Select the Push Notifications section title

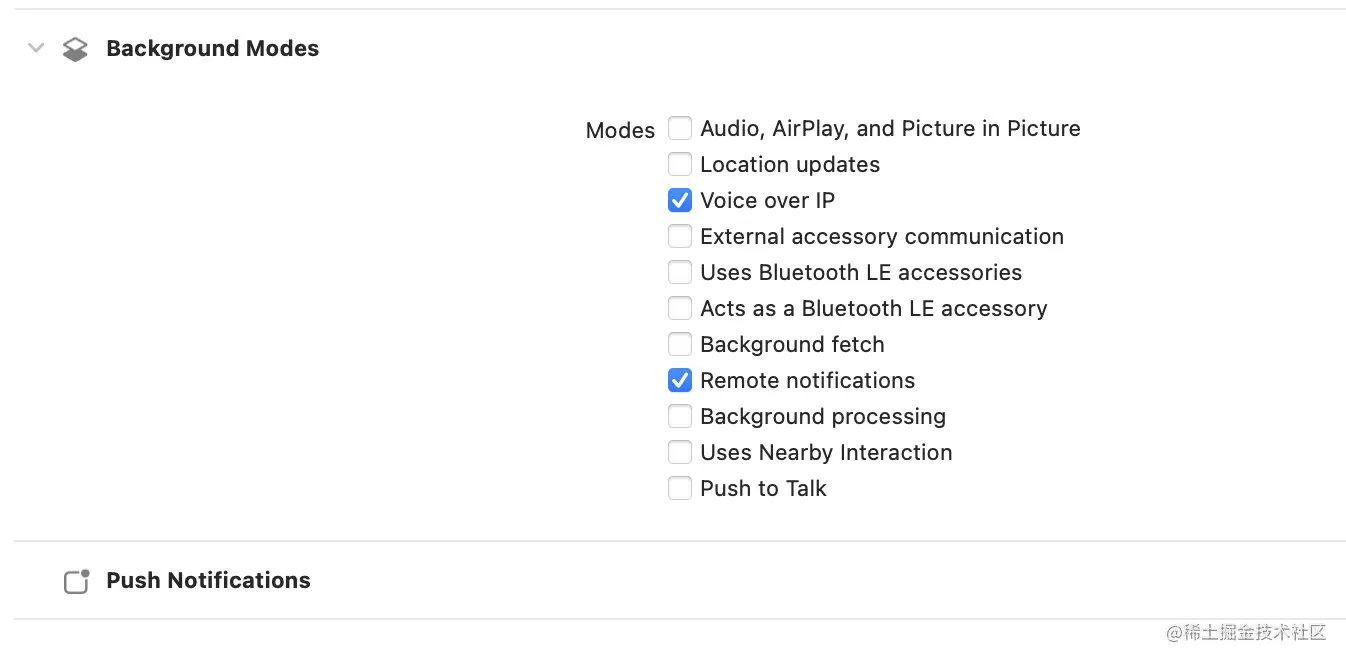(x=208, y=580)
